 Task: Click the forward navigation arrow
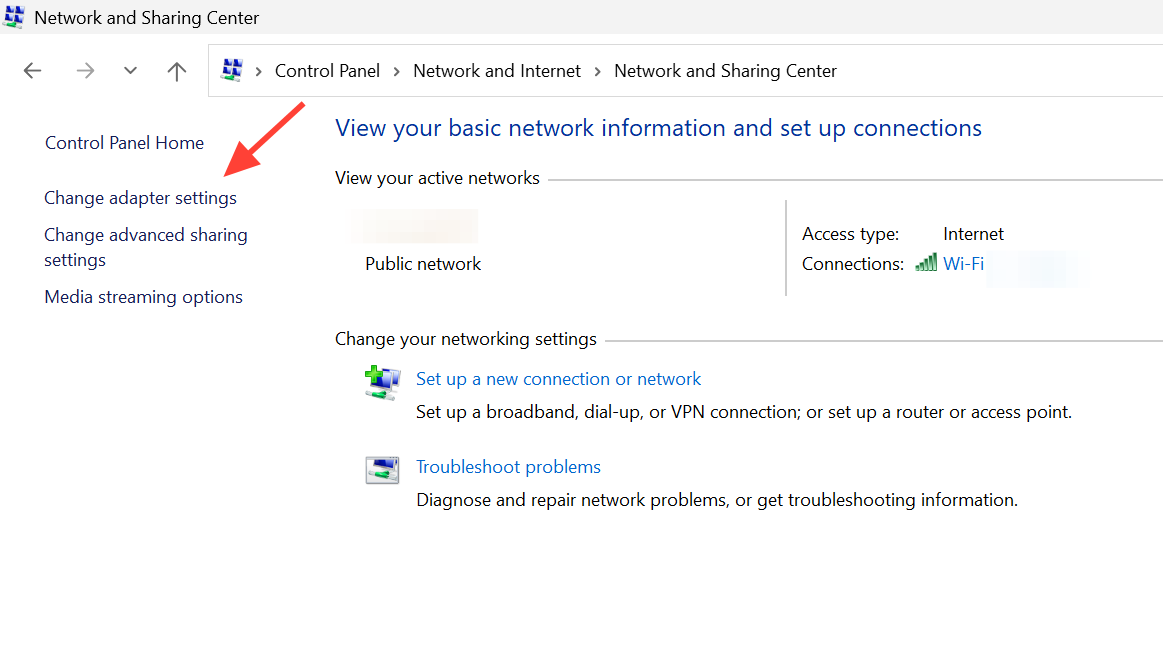pos(85,71)
